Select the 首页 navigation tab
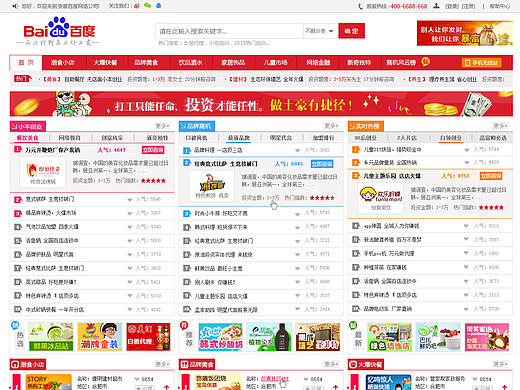Image resolution: width=520 pixels, height=390 pixels. 26,62
